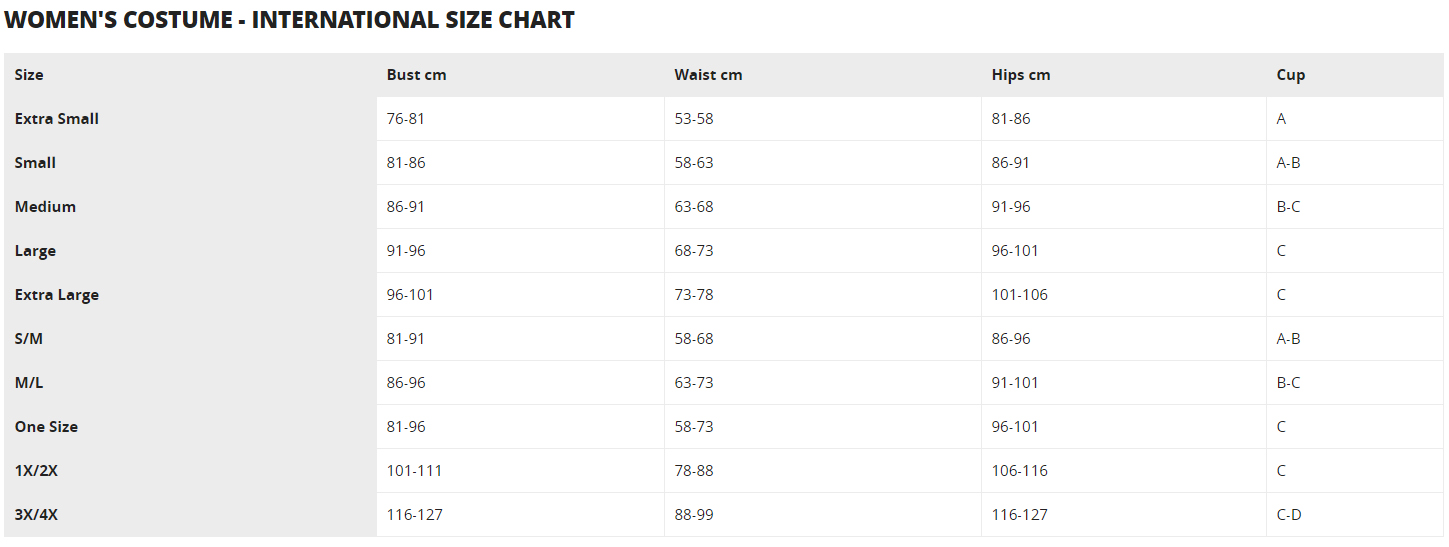Screen dimensions: 1449x547
Task: Click the Extra Small cup value A
Action: coord(1282,119)
